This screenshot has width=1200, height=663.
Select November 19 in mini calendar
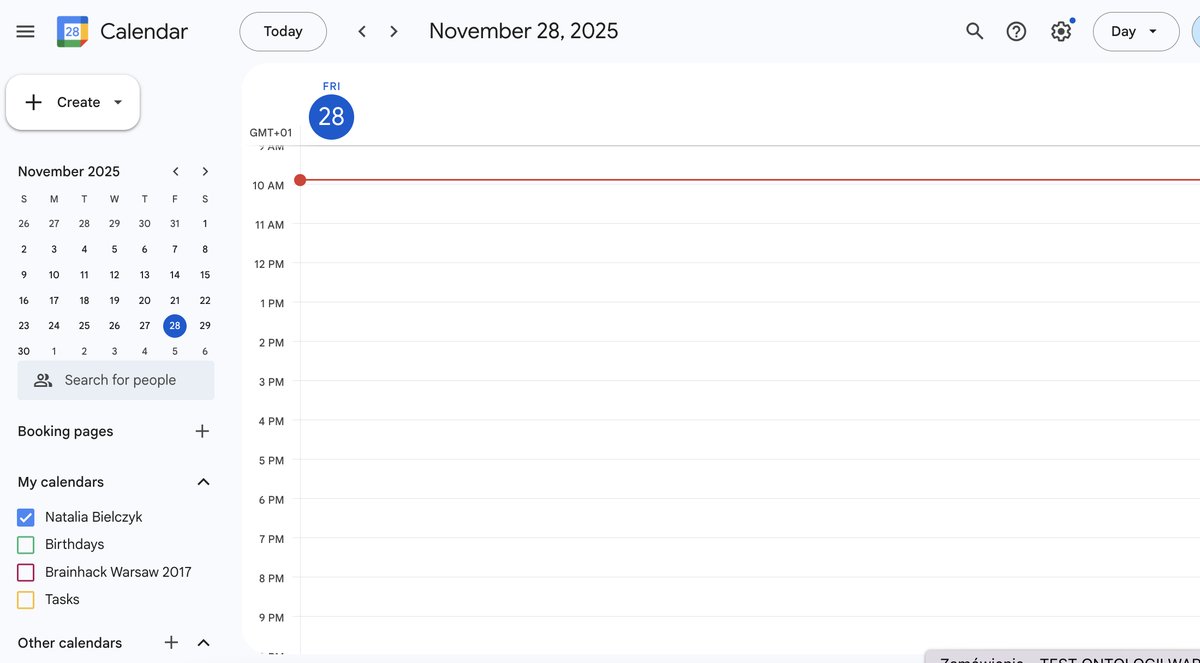(x=114, y=300)
